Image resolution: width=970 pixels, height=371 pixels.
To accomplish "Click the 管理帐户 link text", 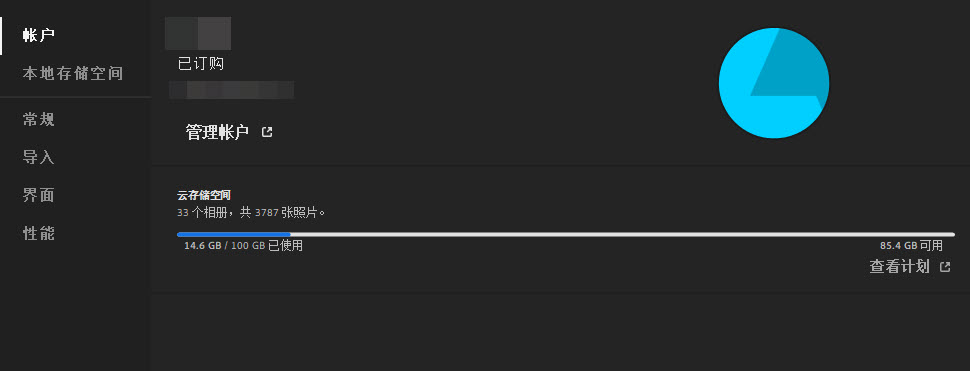I will 217,132.
